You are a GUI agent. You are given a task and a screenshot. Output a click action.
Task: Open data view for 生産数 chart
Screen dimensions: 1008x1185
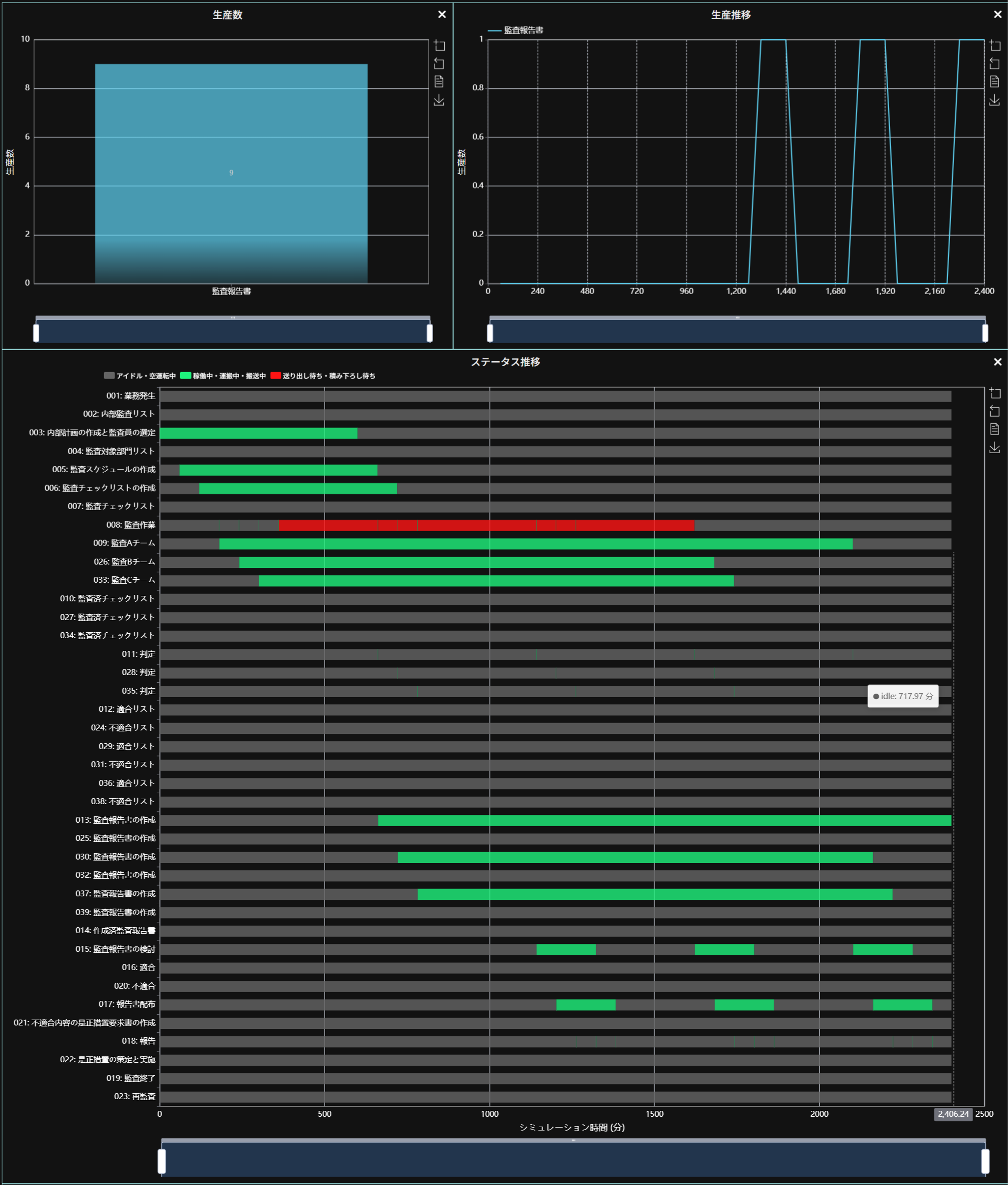pyautogui.click(x=439, y=81)
